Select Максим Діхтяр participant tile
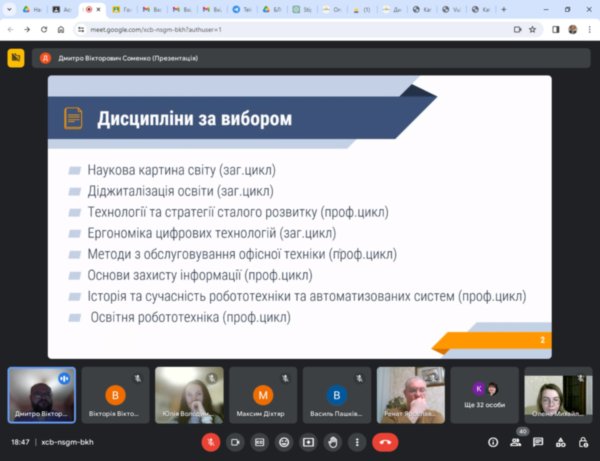 pos(263,394)
